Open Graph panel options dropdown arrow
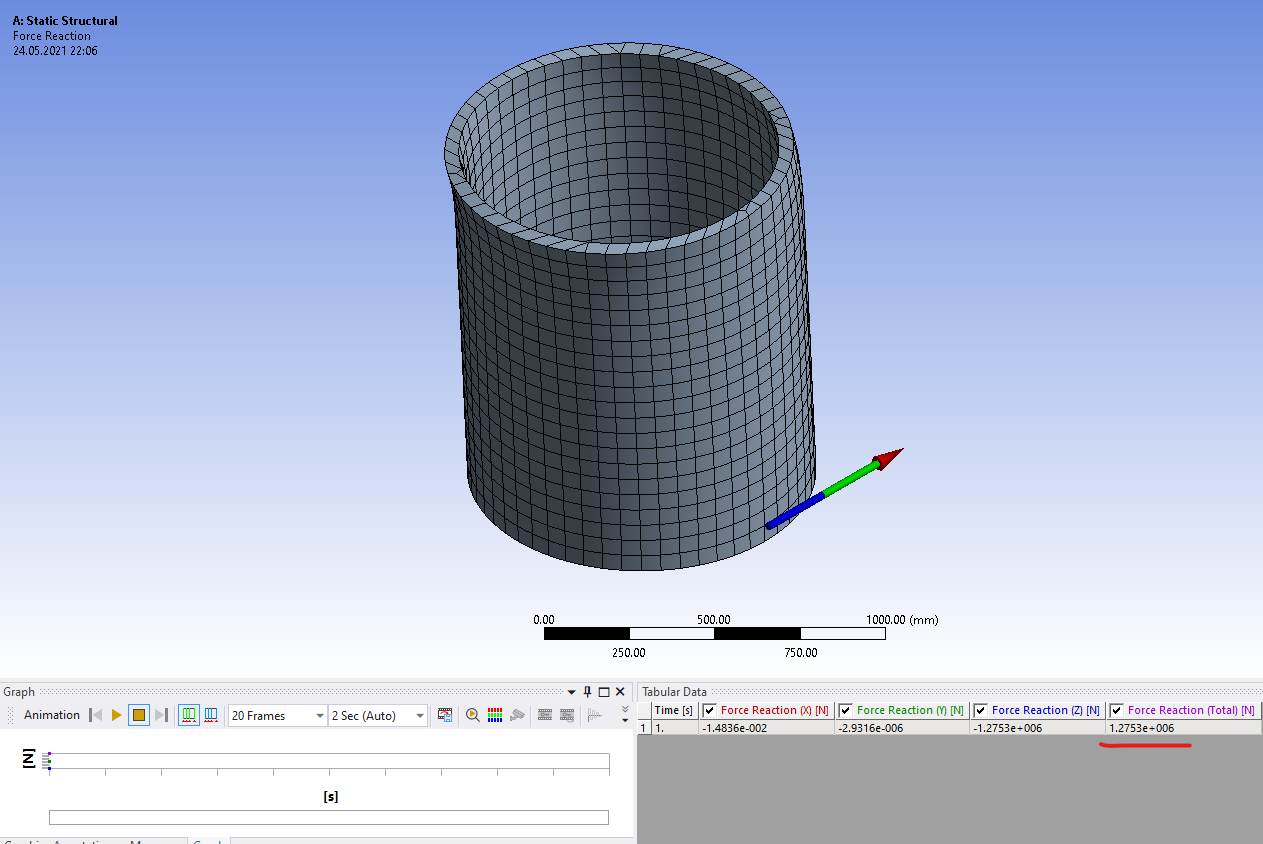The image size is (1263, 844). coord(572,692)
